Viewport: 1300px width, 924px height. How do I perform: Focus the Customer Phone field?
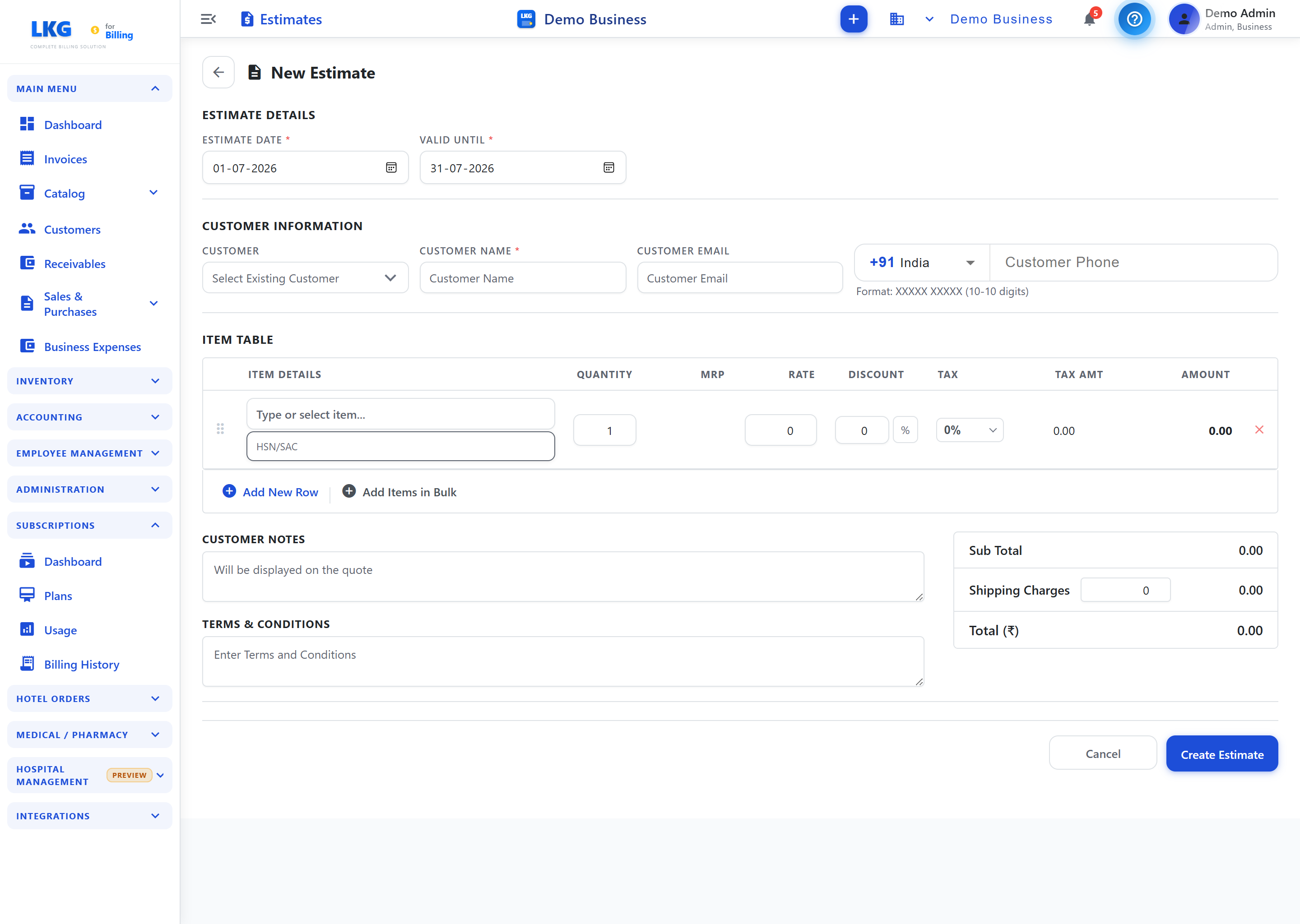[x=1133, y=262]
